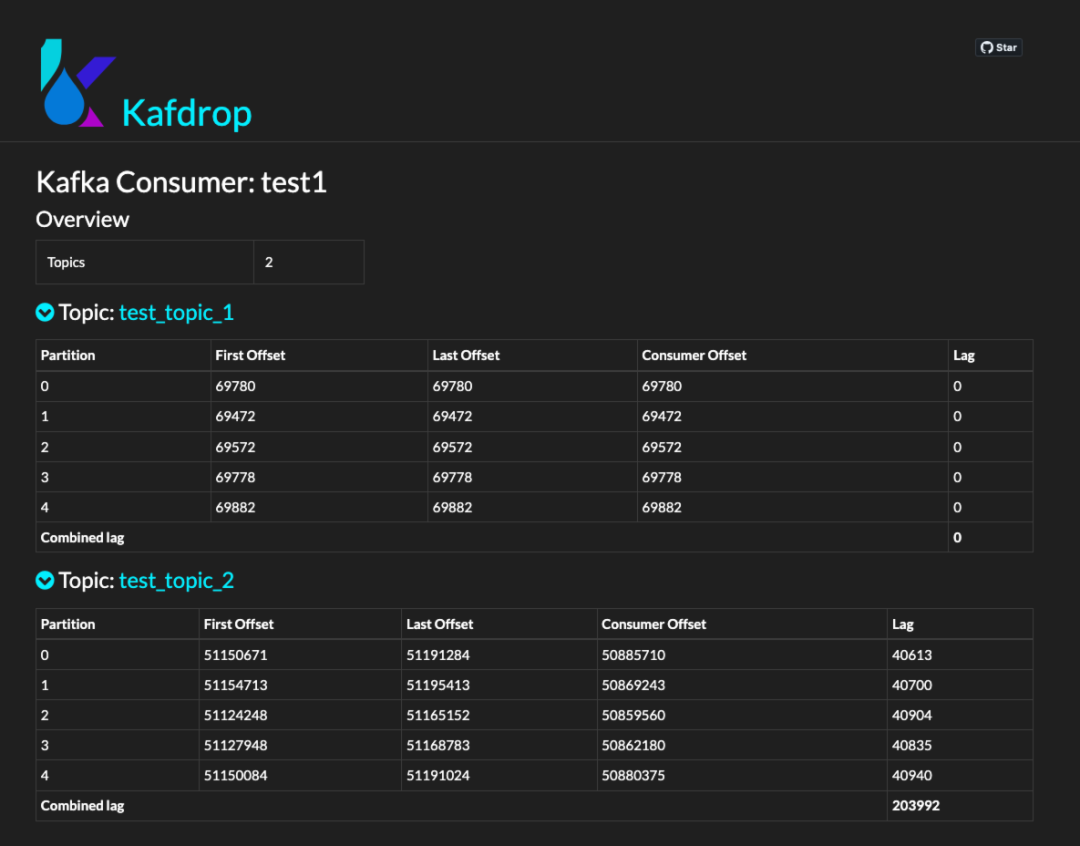Screen dimensions: 1080x846
Task: Click Combined lag label under test_topic_2
Action: (83, 806)
